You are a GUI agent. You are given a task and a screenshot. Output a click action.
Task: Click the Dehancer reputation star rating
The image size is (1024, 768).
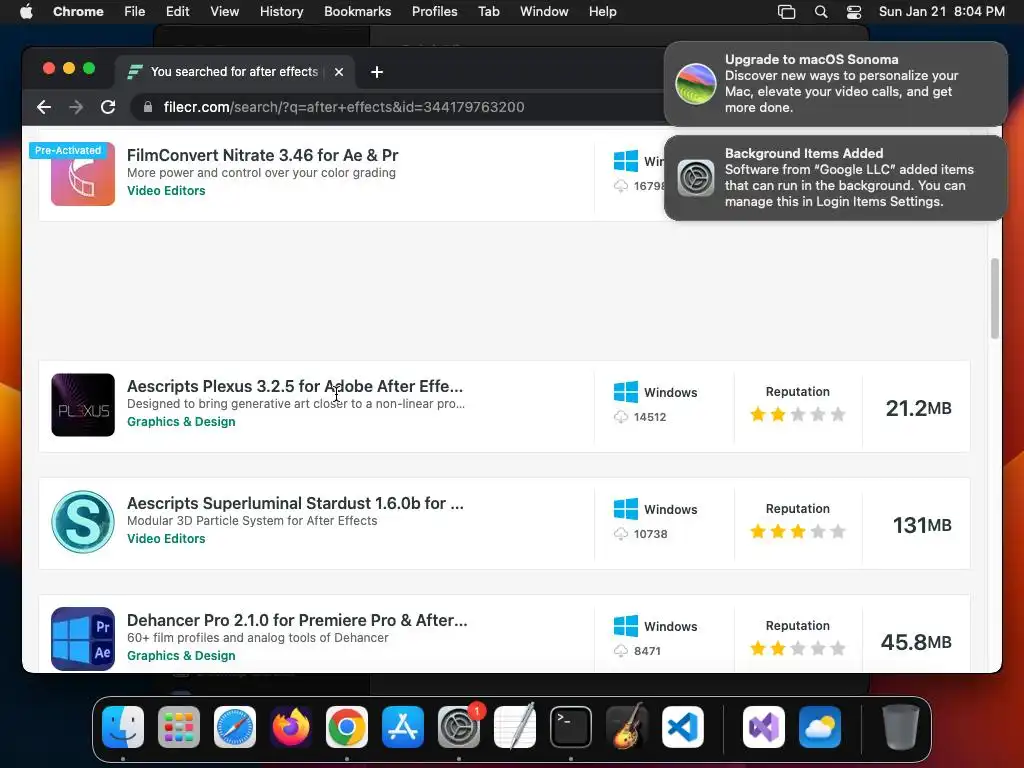797,648
